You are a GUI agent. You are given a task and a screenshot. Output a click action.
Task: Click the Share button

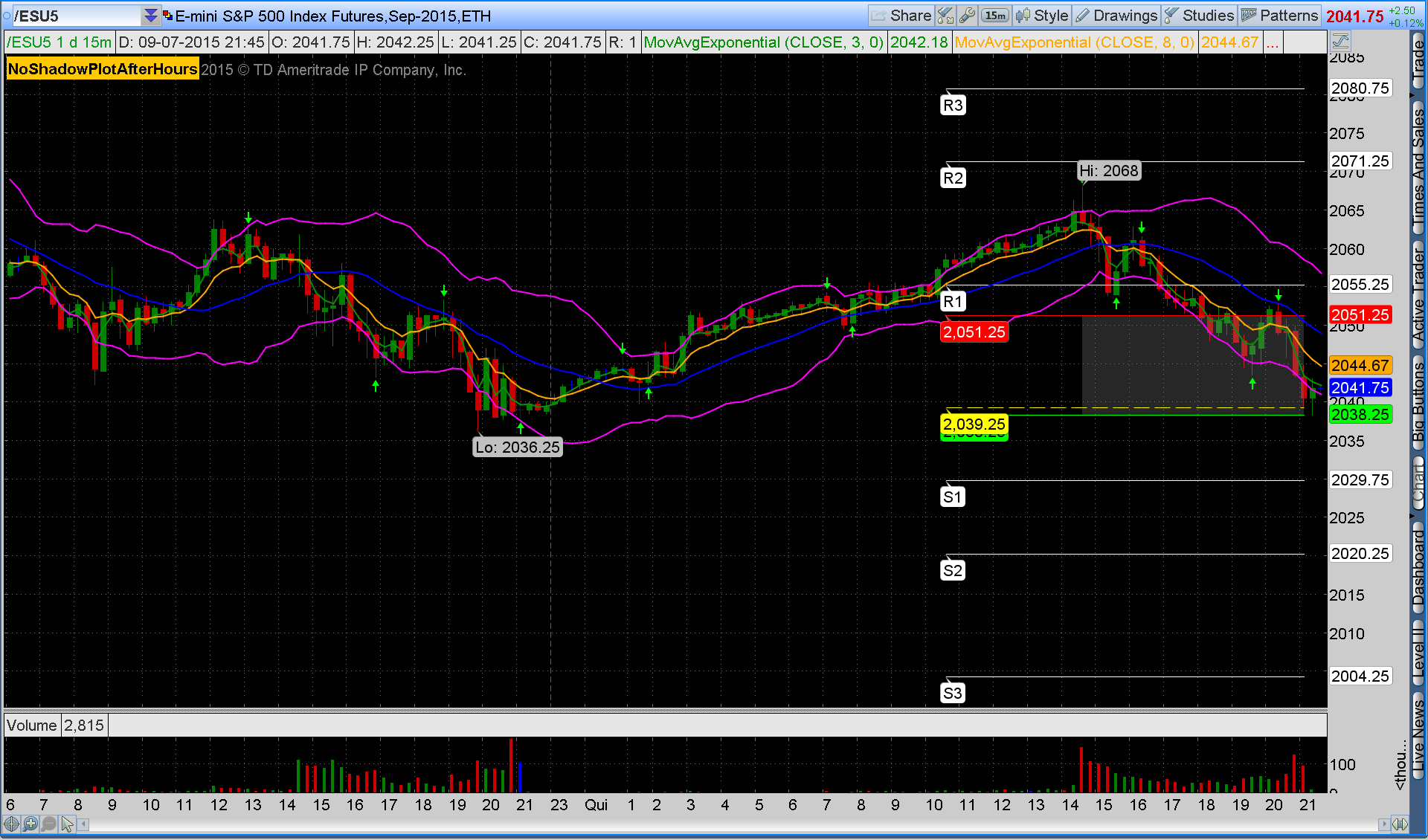[901, 16]
